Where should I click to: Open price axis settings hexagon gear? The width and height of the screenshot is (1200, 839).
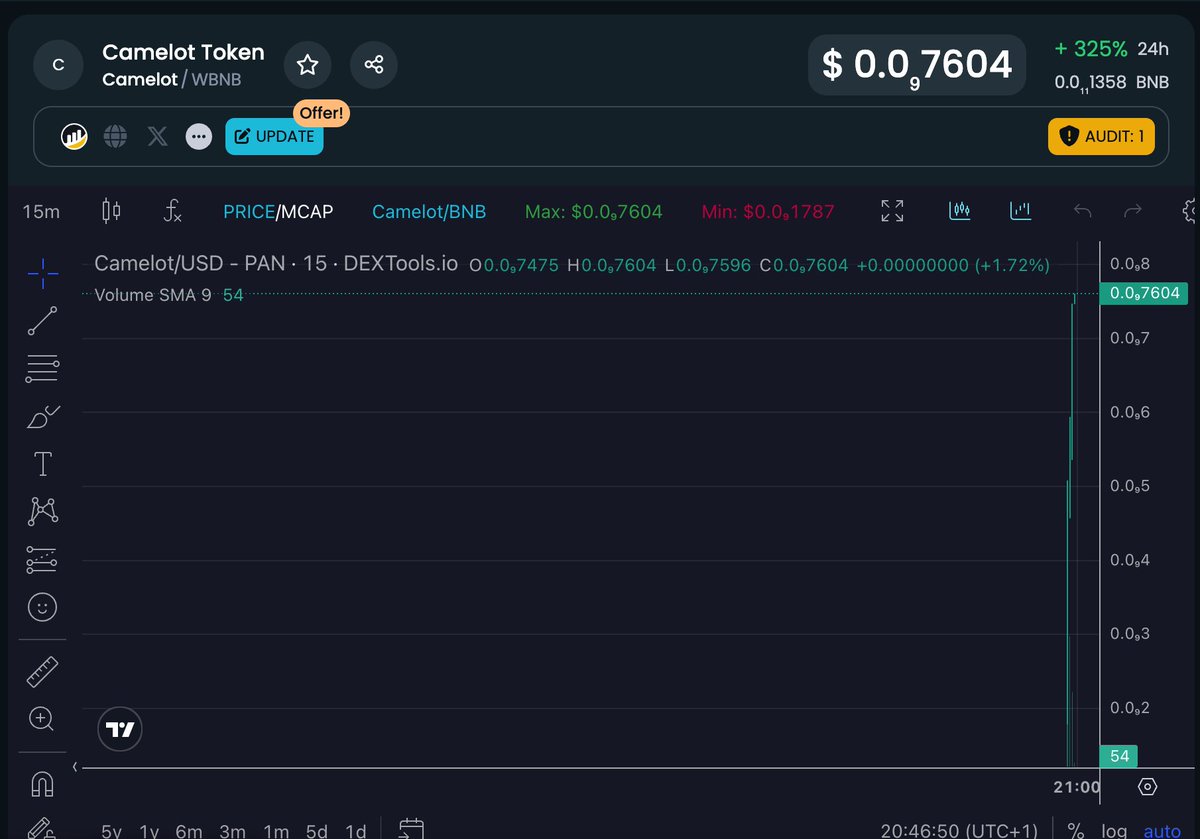tap(1148, 787)
